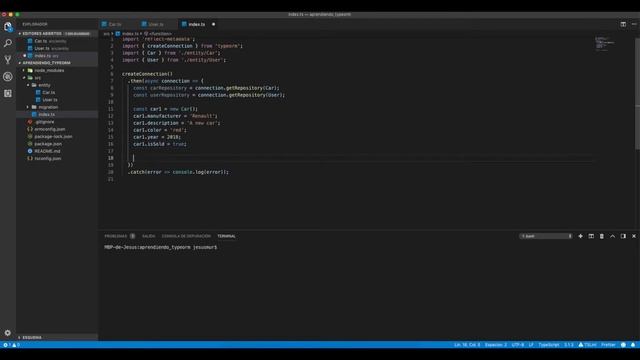The image size is (640, 360).
Task: Open notifications bell in the status bar
Action: [633, 345]
